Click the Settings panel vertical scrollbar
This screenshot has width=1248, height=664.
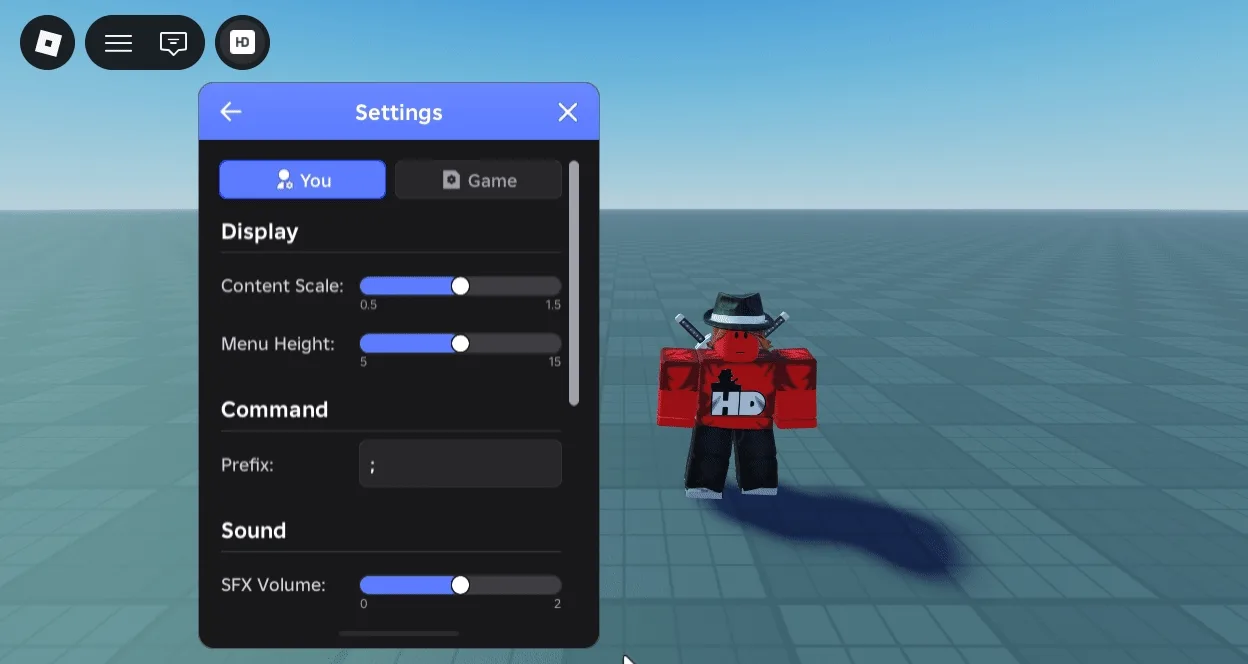click(x=574, y=283)
